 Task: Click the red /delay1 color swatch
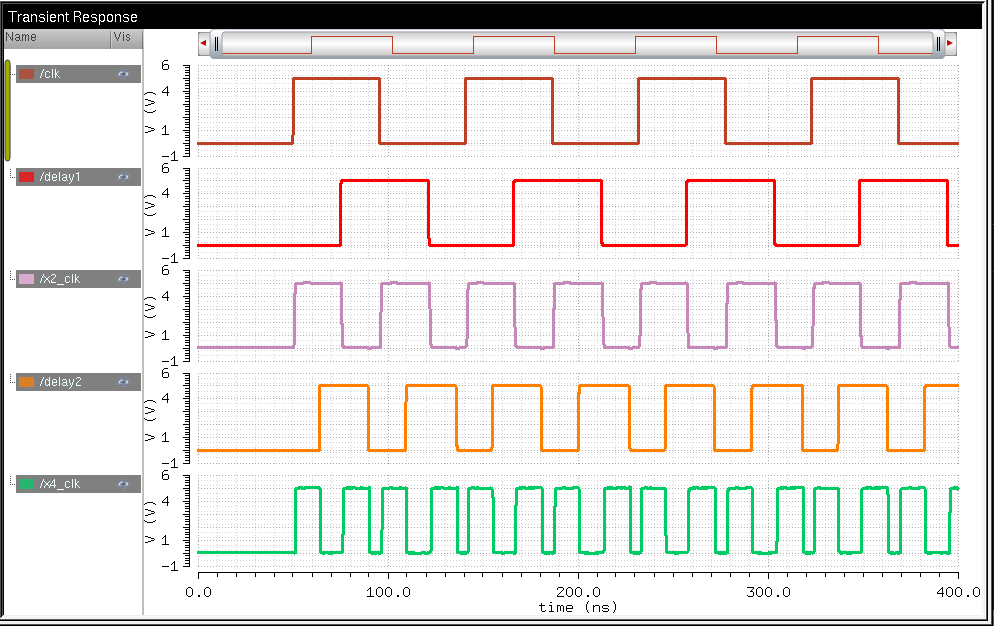pyautogui.click(x=27, y=177)
